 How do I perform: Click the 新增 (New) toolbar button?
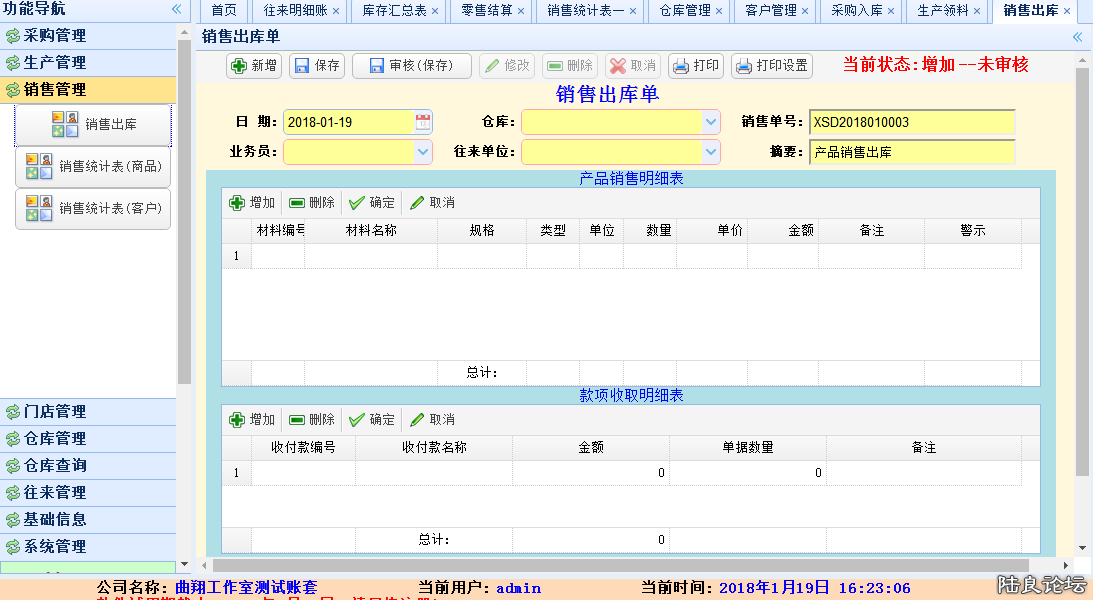pos(254,66)
